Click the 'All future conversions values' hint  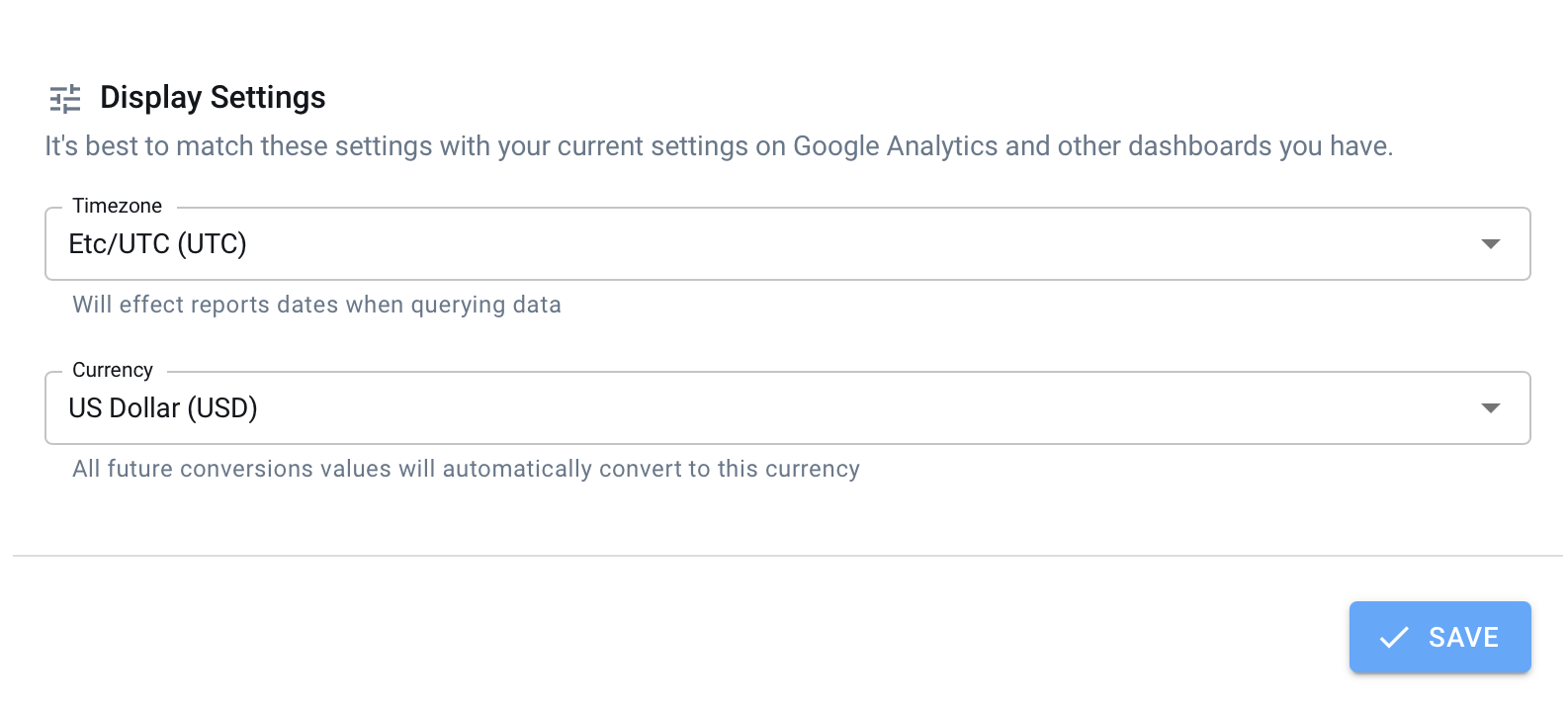point(466,469)
